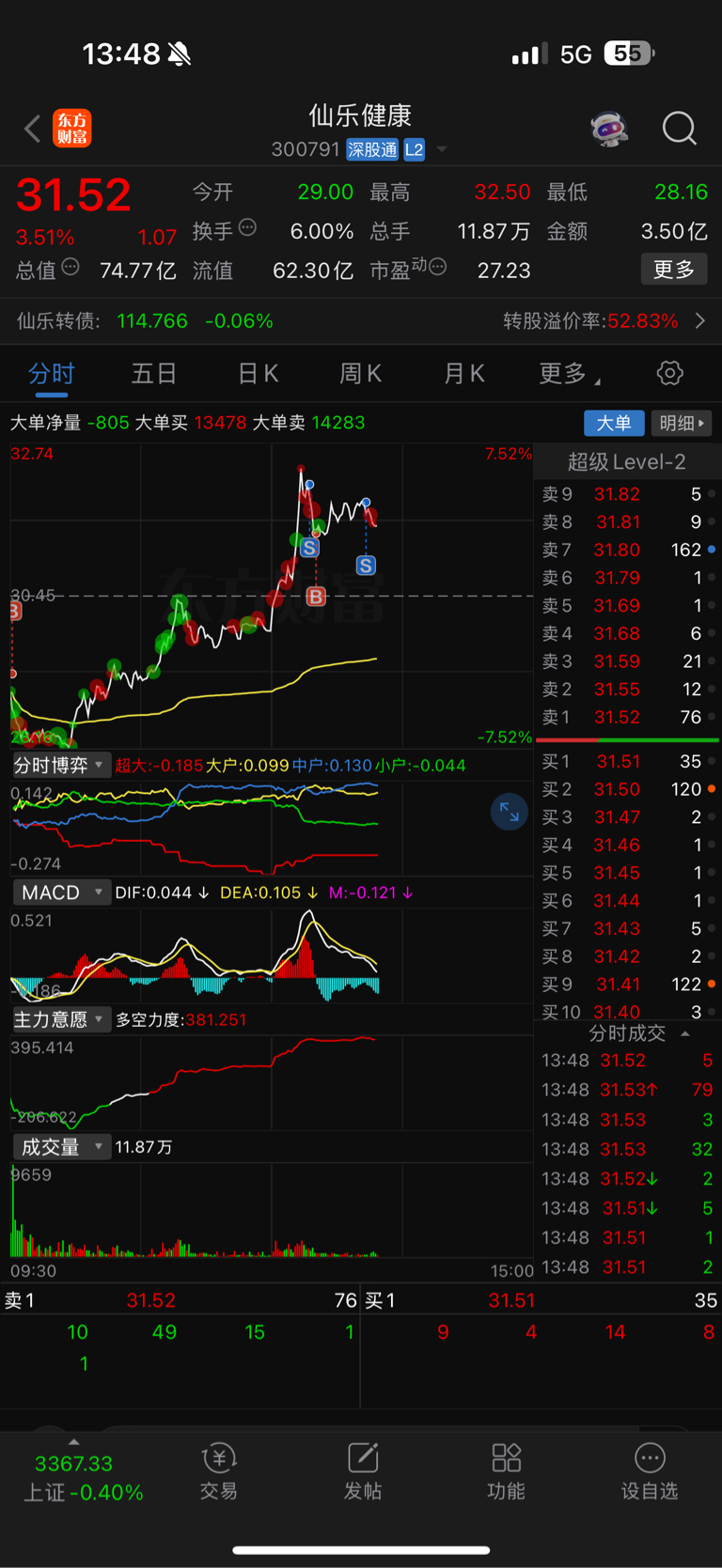
Task: Expand the stock name dropdown arrow
Action: [x=442, y=149]
